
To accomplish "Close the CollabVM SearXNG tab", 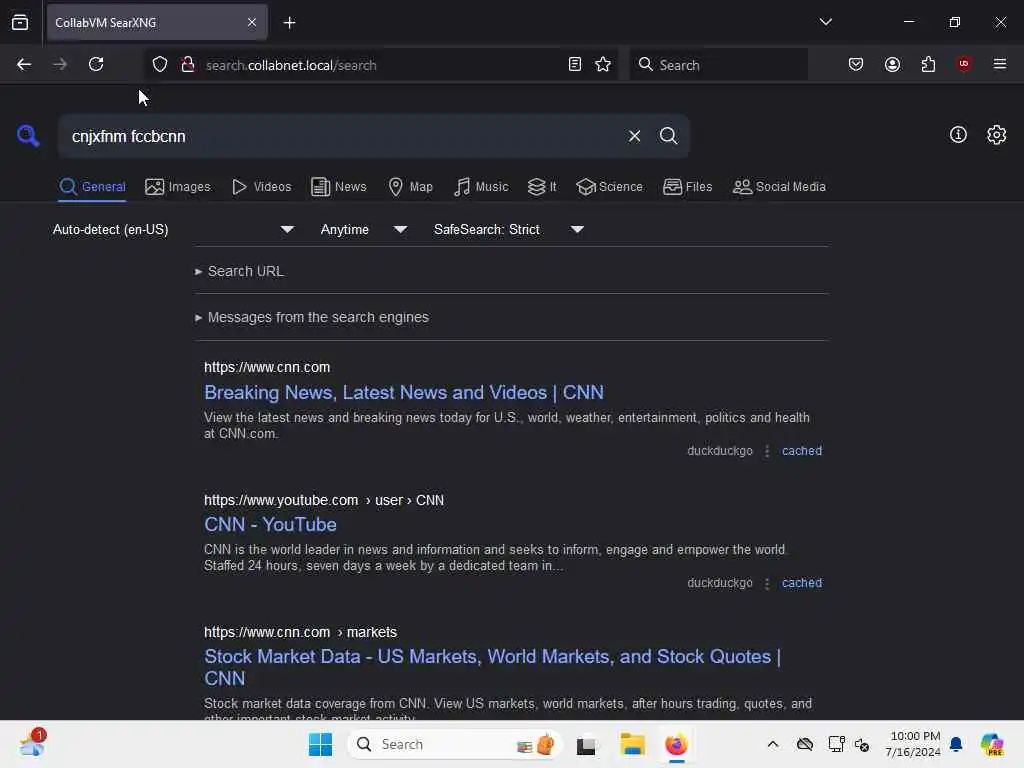I will click(252, 22).
